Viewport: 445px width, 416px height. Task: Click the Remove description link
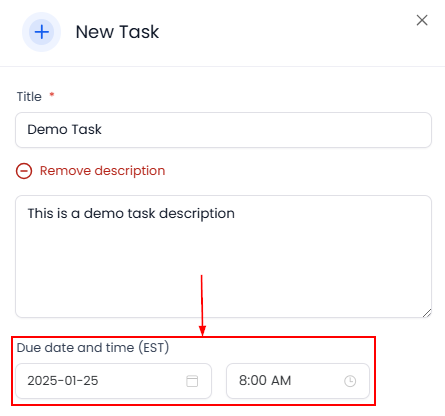tap(102, 171)
